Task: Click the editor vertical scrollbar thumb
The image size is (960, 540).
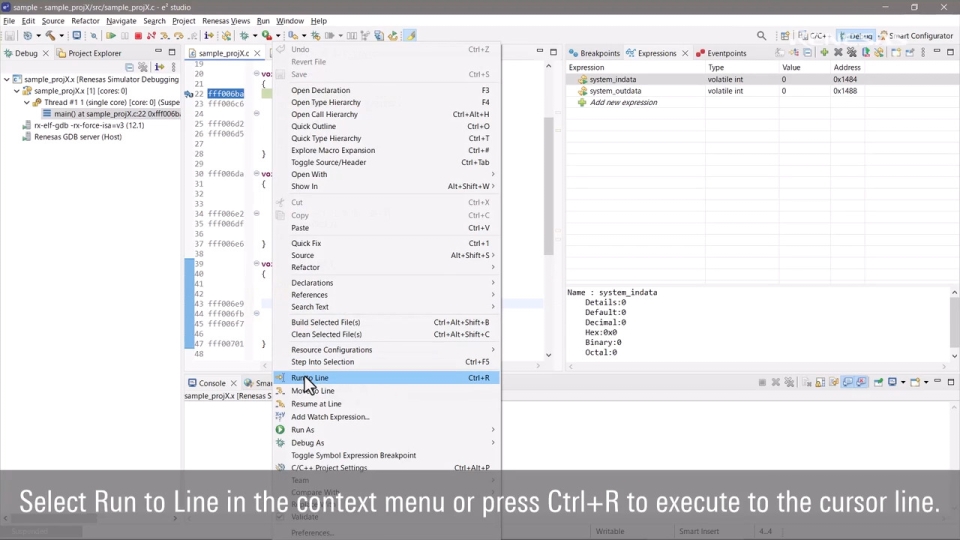Action: (x=549, y=186)
